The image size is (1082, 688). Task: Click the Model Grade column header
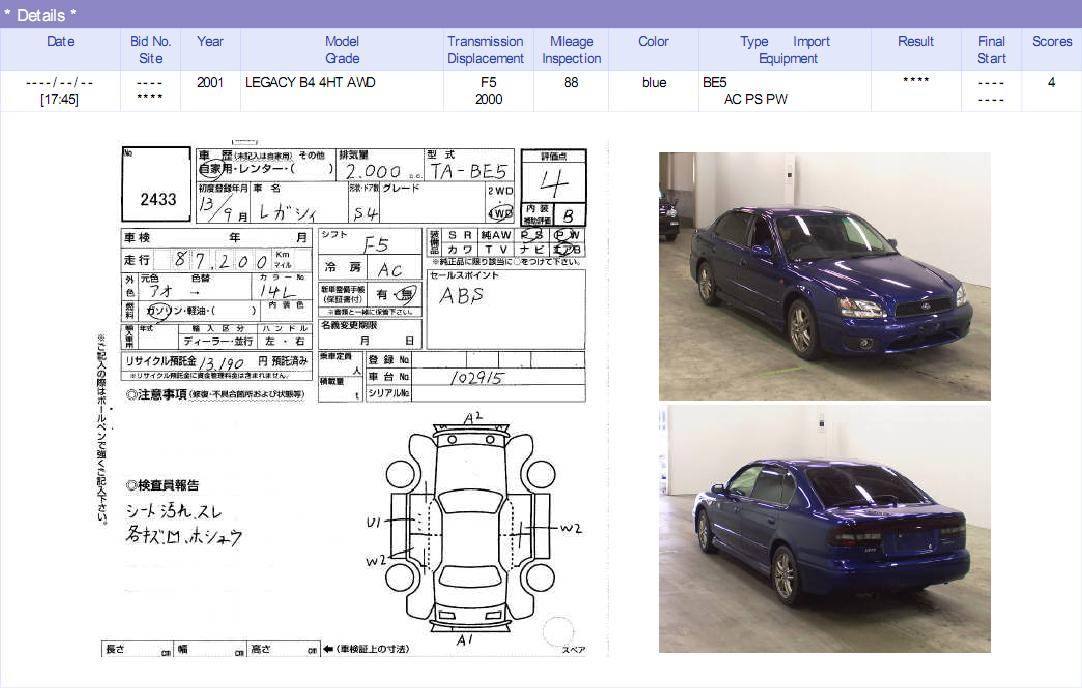point(342,50)
